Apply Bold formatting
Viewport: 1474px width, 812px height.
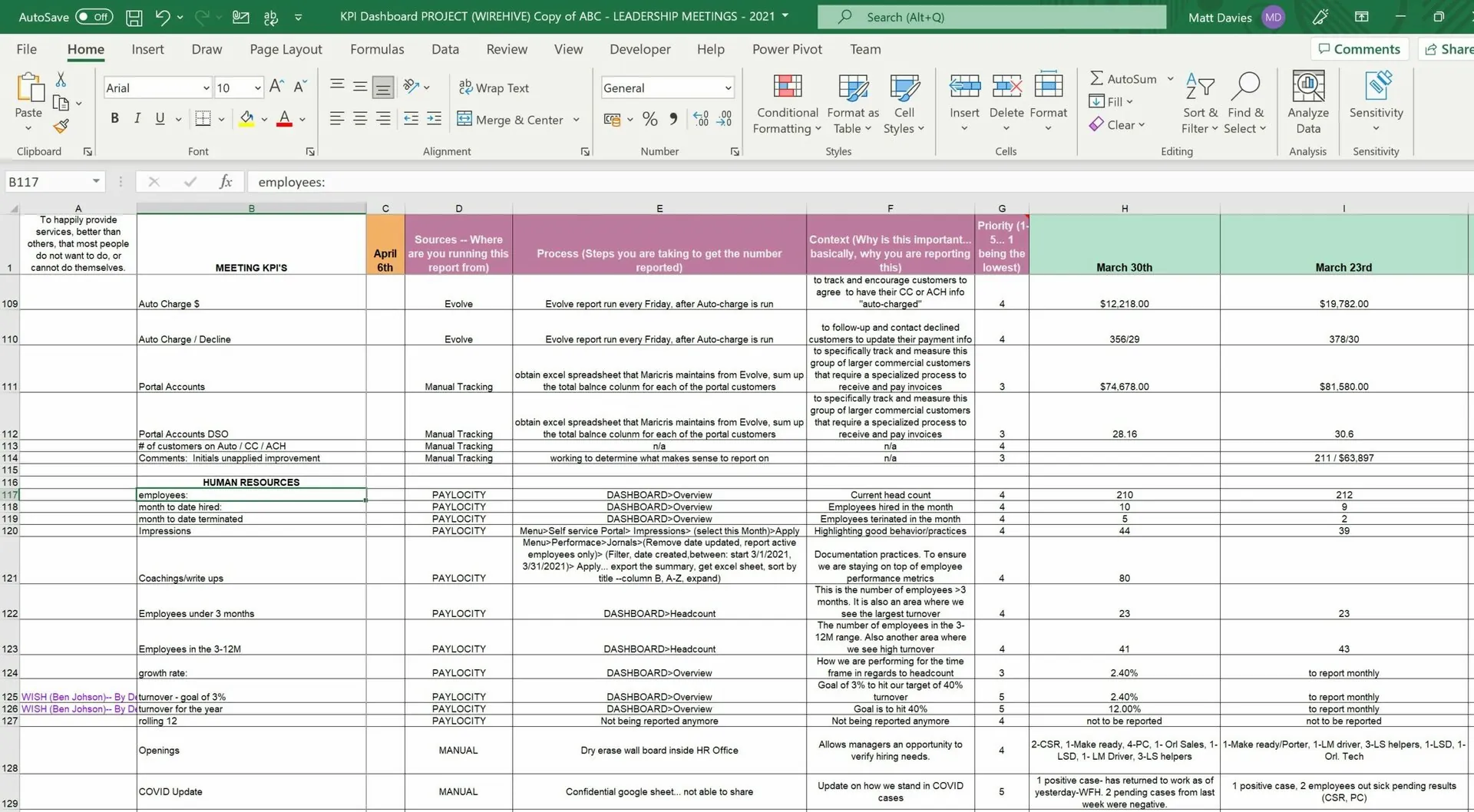pos(114,118)
